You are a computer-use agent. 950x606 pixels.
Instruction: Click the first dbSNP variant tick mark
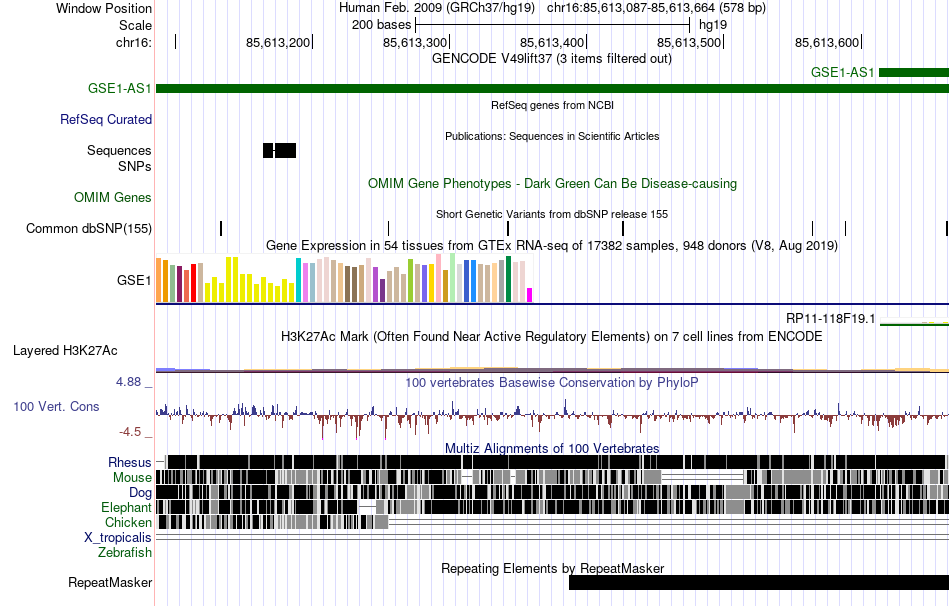(x=221, y=228)
